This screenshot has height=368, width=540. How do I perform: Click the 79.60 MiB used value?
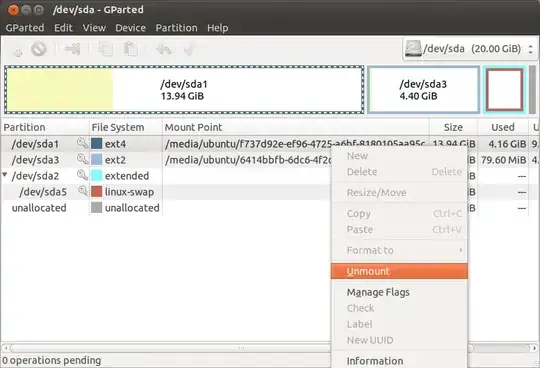tap(503, 160)
